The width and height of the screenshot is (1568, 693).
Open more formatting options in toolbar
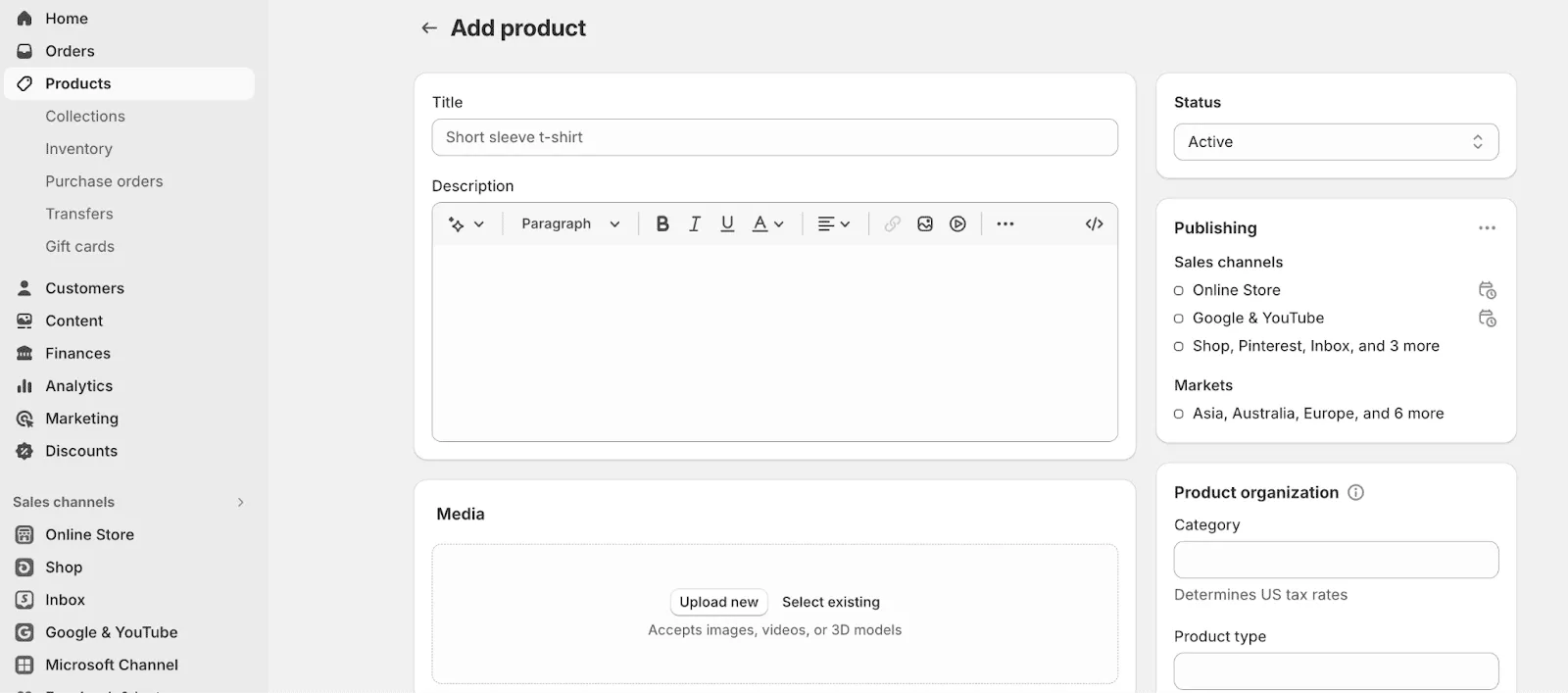coord(1005,224)
